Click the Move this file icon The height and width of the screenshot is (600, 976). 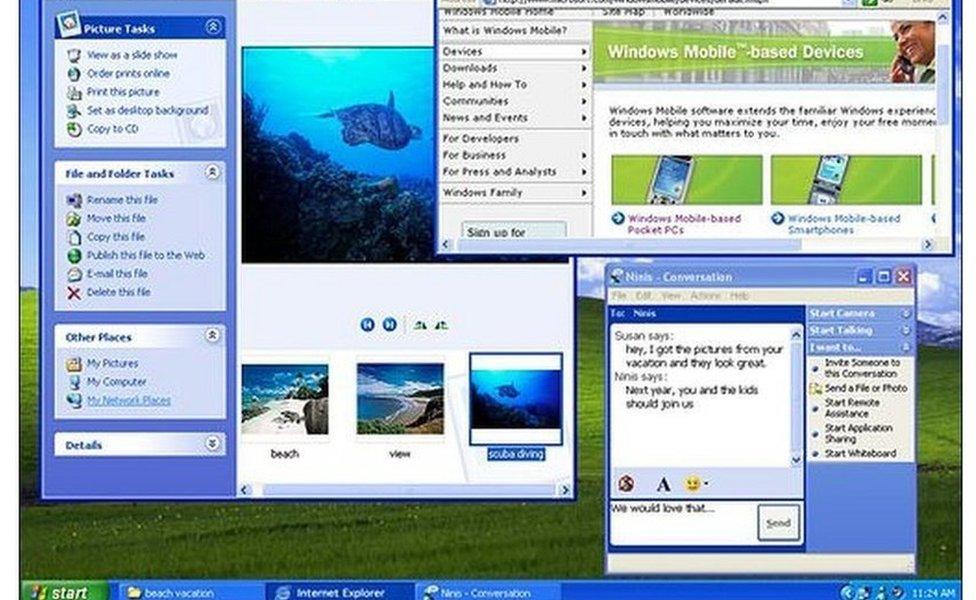point(74,219)
